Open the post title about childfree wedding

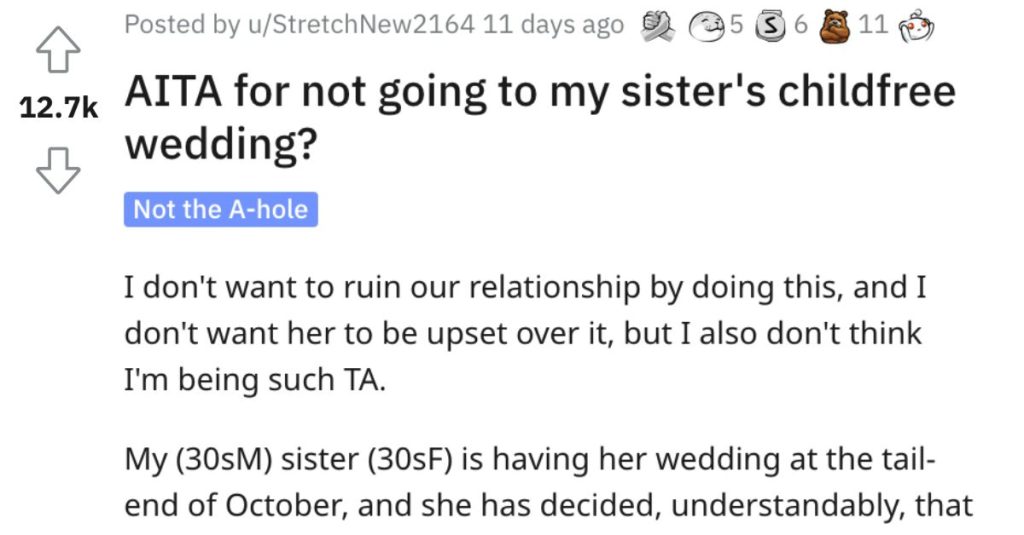pyautogui.click(x=540, y=93)
